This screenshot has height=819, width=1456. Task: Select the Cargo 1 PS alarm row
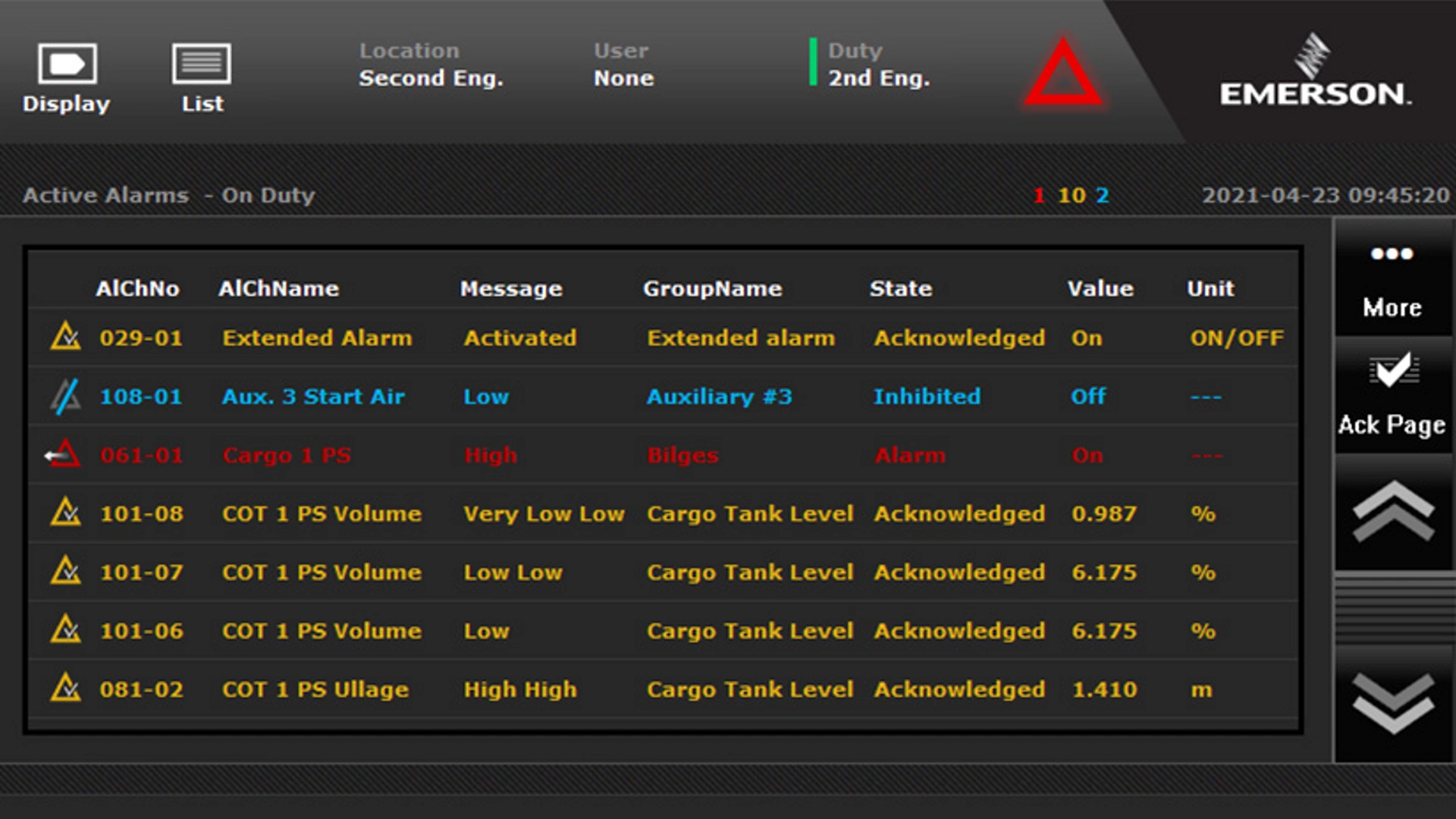[x=531, y=455]
